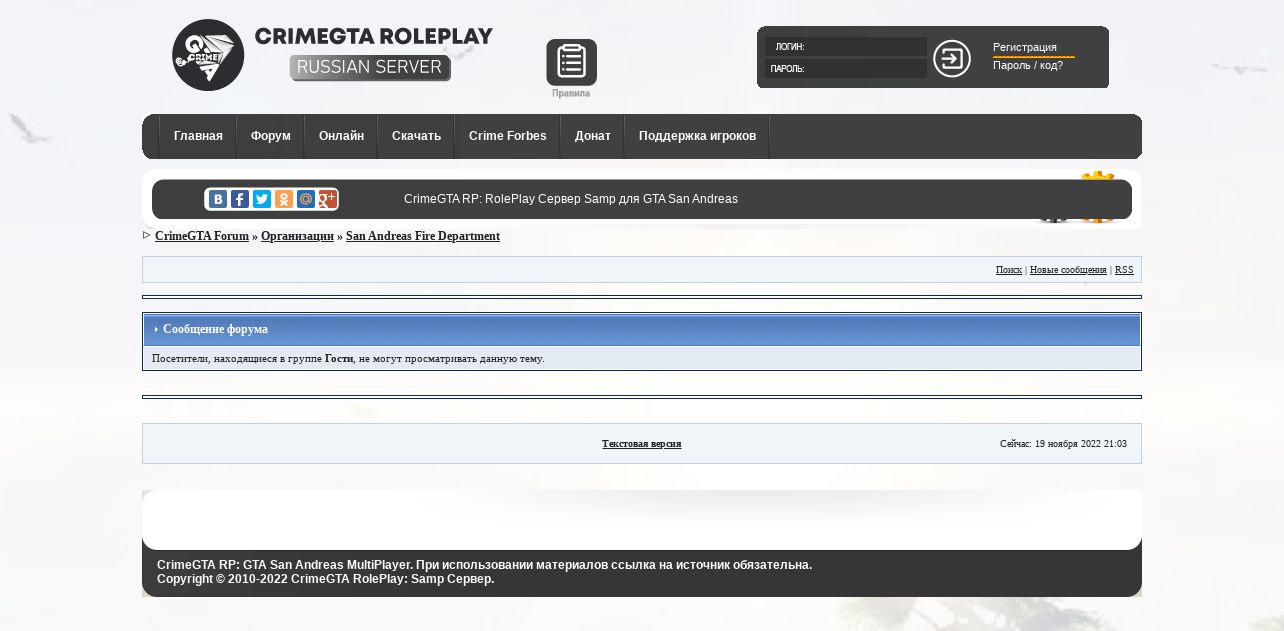Screen dimensions: 1284x631
Task: Open the Регистрация link
Action: [x=1025, y=47]
